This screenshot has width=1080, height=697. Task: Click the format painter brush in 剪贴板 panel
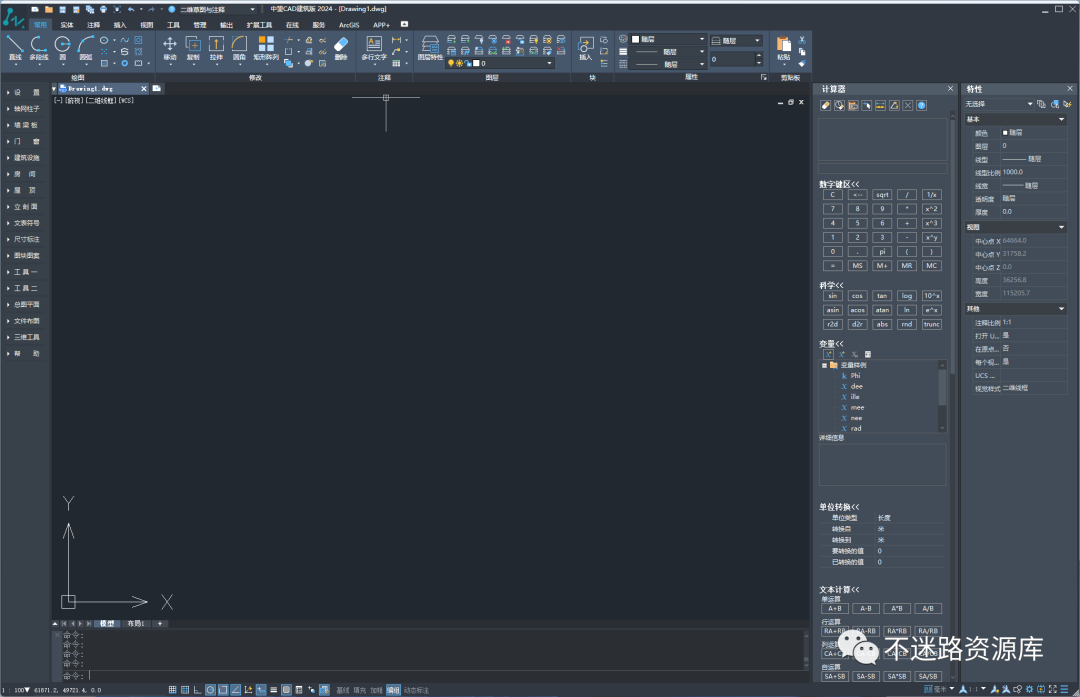802,63
